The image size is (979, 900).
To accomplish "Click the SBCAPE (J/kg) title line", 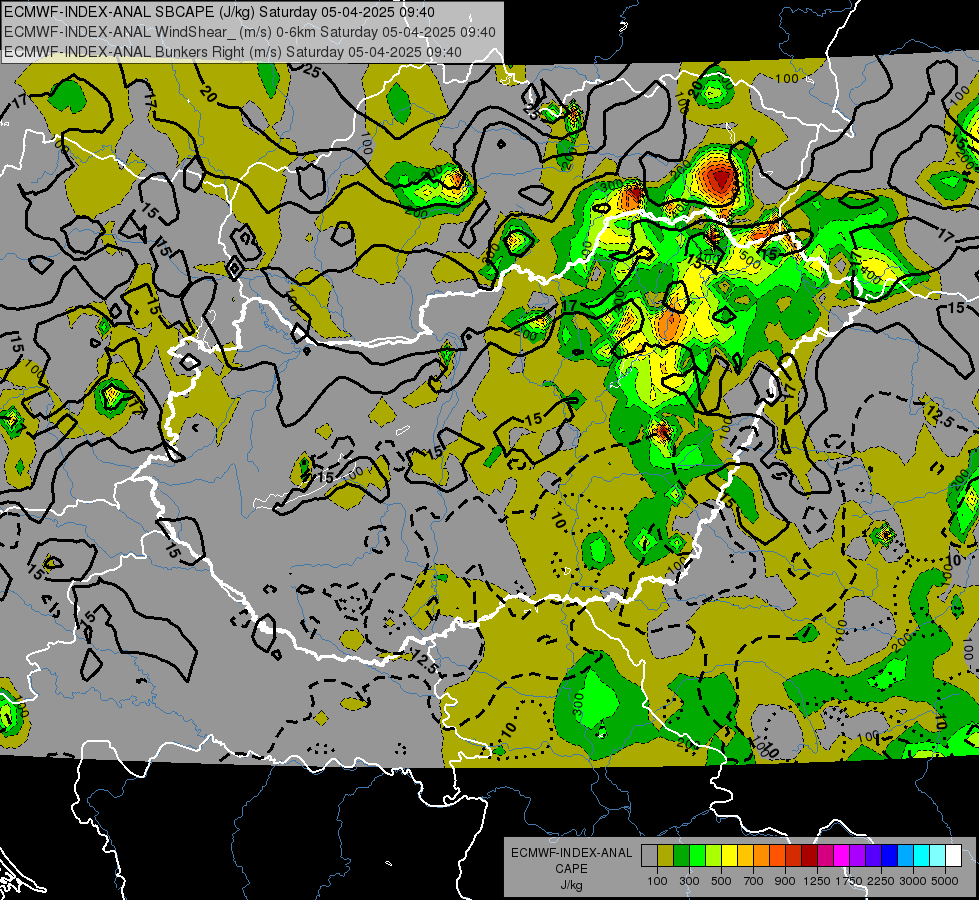I will click(220, 12).
